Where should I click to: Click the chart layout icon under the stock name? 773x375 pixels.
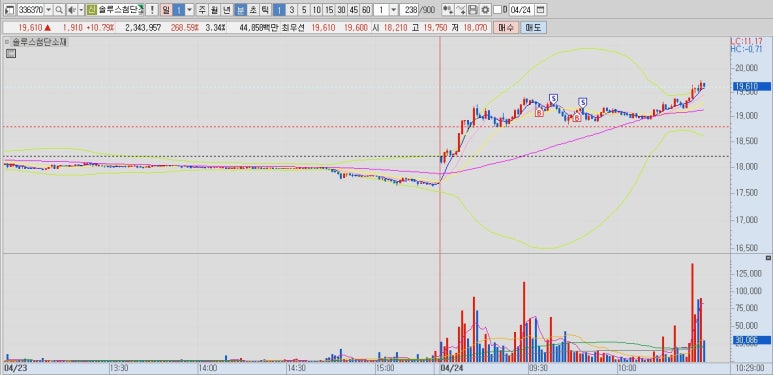coord(11,54)
